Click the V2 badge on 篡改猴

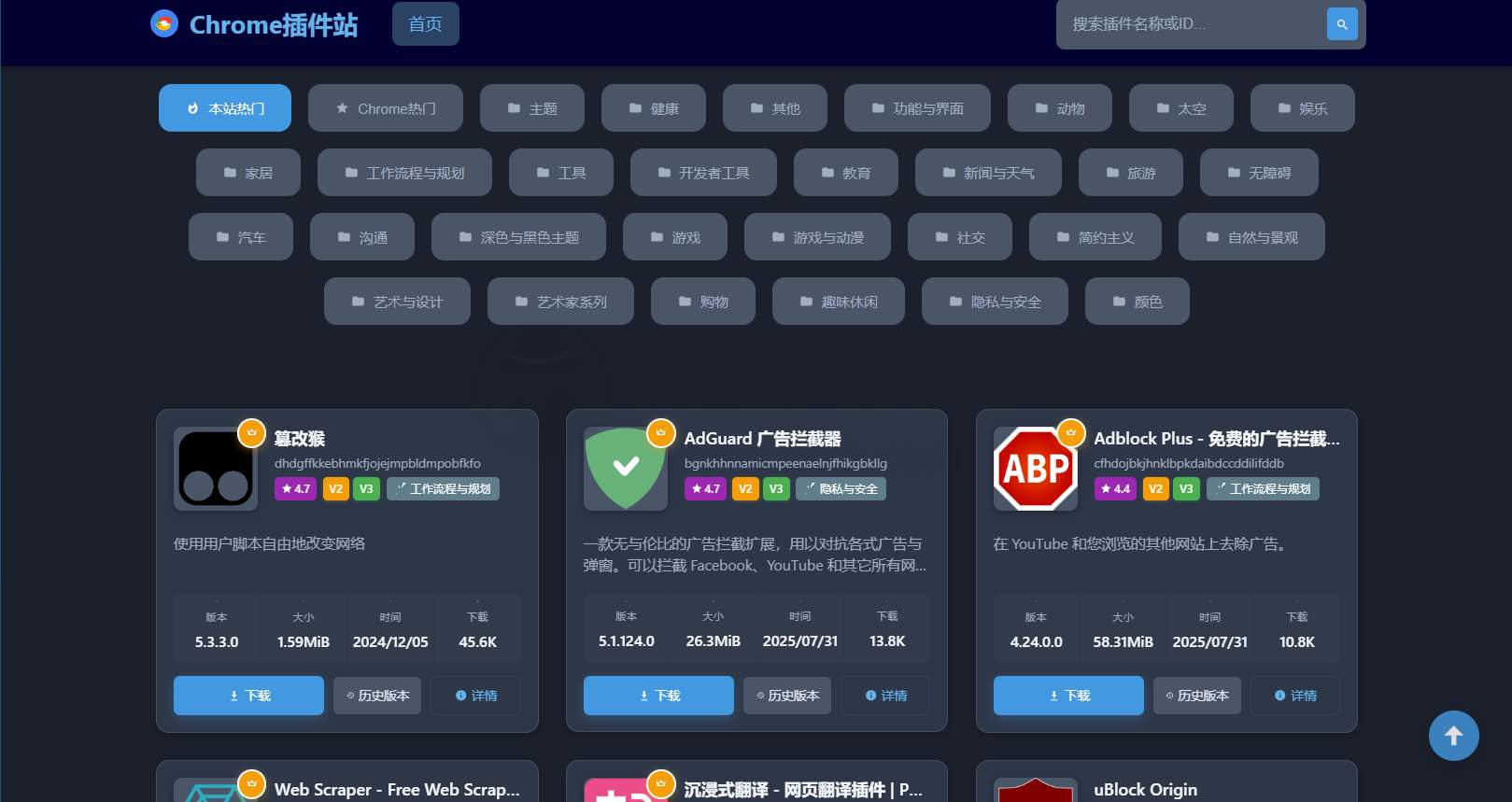tap(335, 488)
